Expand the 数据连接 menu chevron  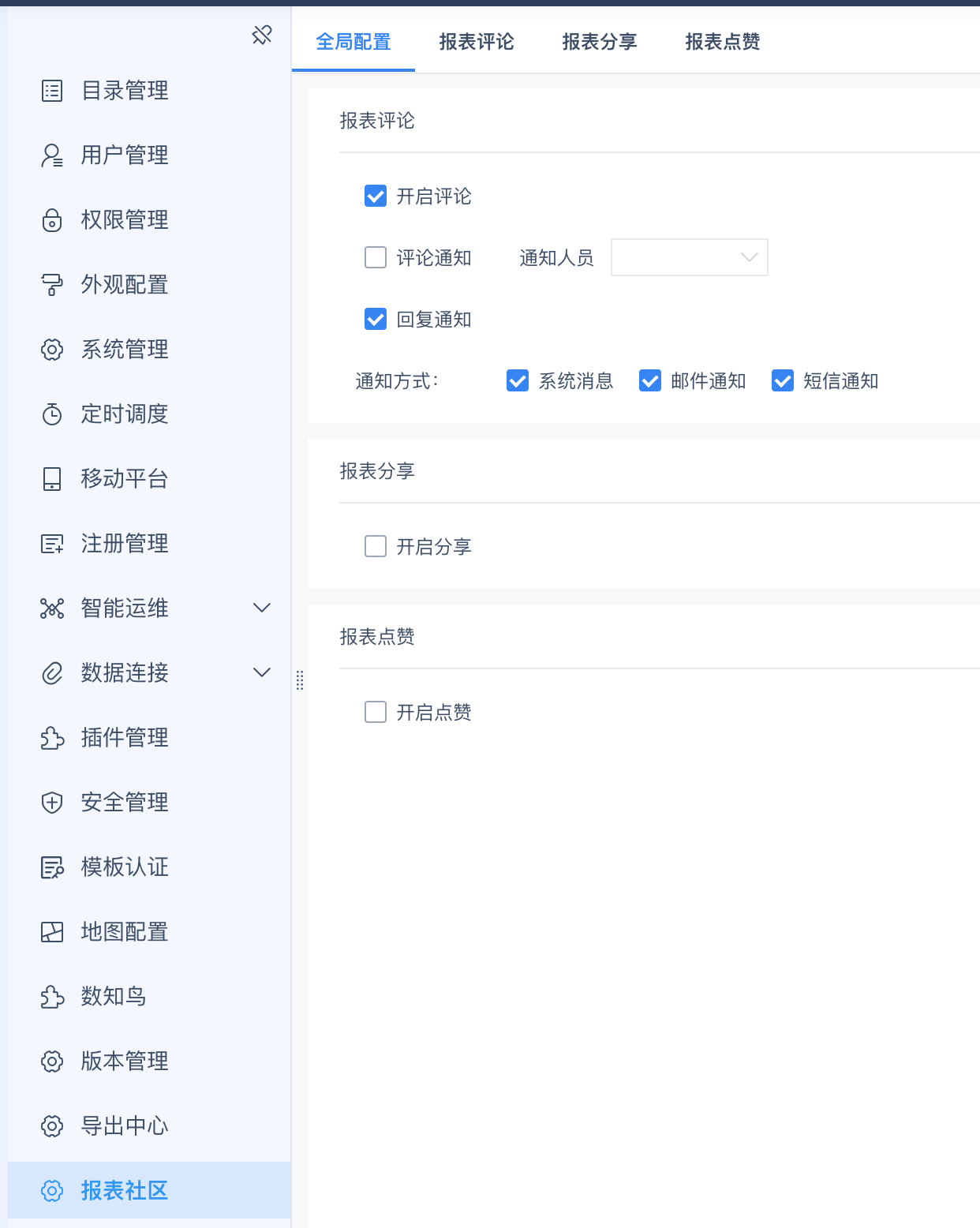(x=262, y=672)
